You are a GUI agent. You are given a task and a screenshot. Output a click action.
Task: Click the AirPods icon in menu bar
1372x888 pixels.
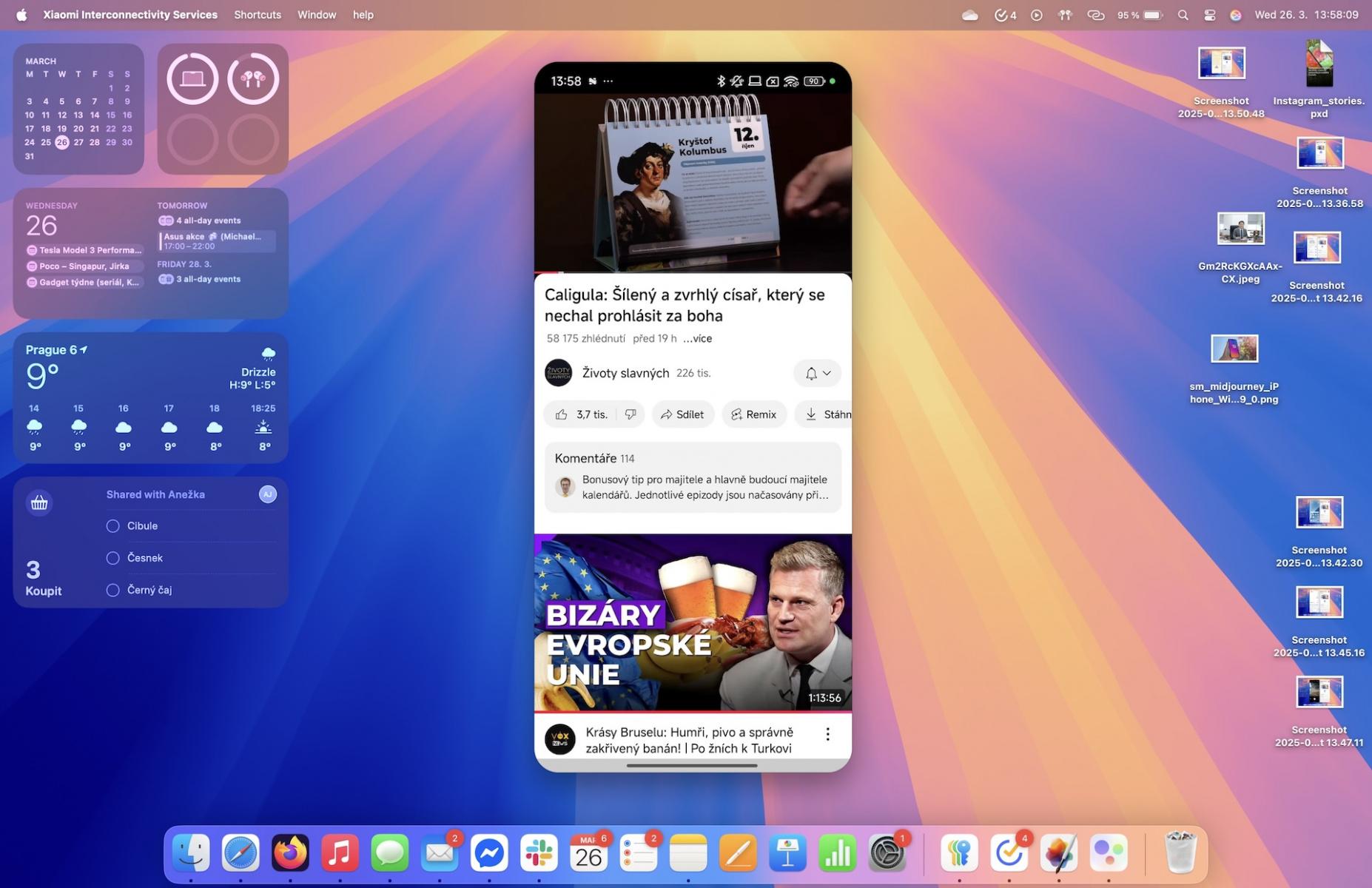[x=1065, y=15]
